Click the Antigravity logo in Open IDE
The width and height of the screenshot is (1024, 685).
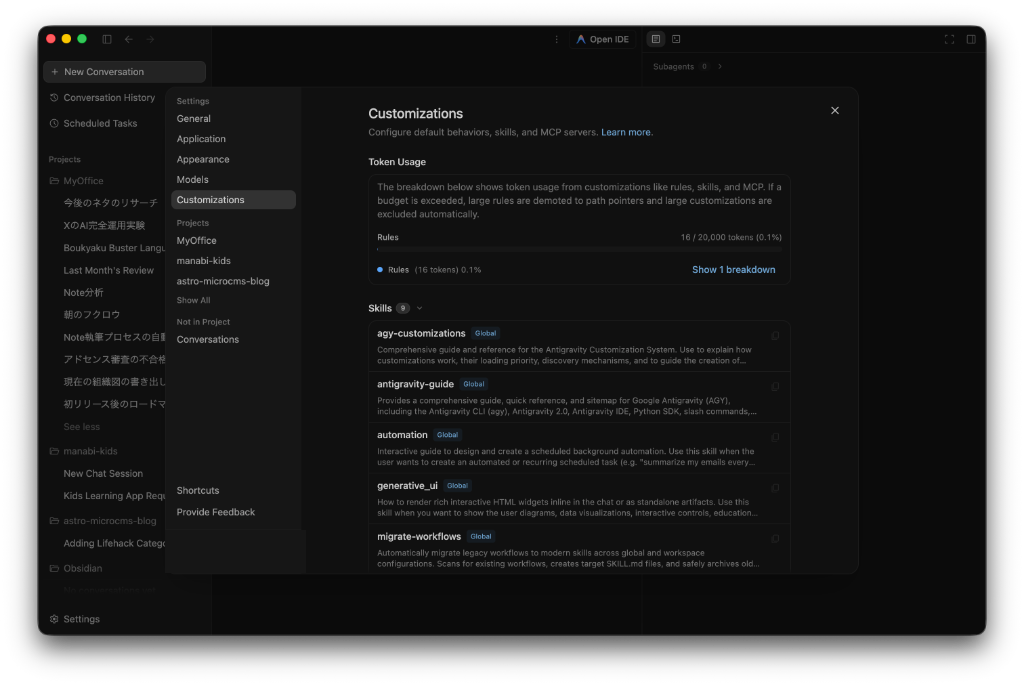pyautogui.click(x=581, y=39)
